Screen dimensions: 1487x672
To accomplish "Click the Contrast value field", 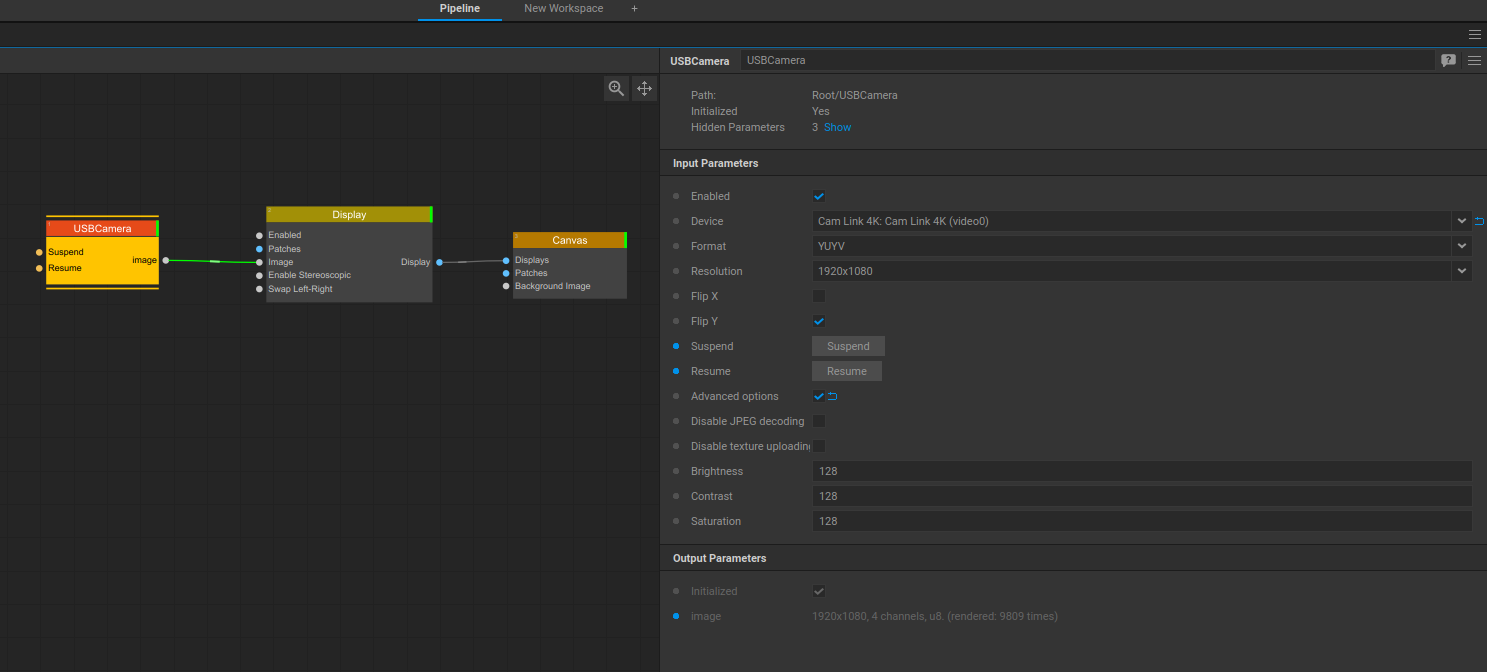I will 1142,496.
